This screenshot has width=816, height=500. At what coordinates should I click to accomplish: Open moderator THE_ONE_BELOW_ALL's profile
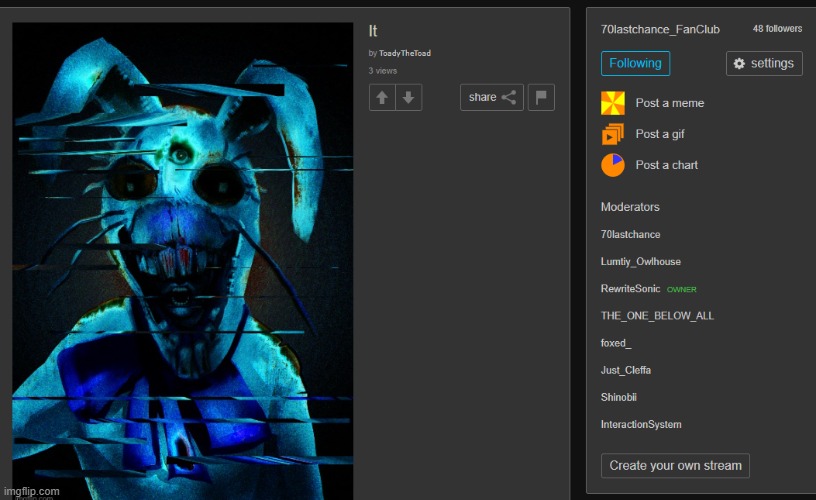coord(657,316)
